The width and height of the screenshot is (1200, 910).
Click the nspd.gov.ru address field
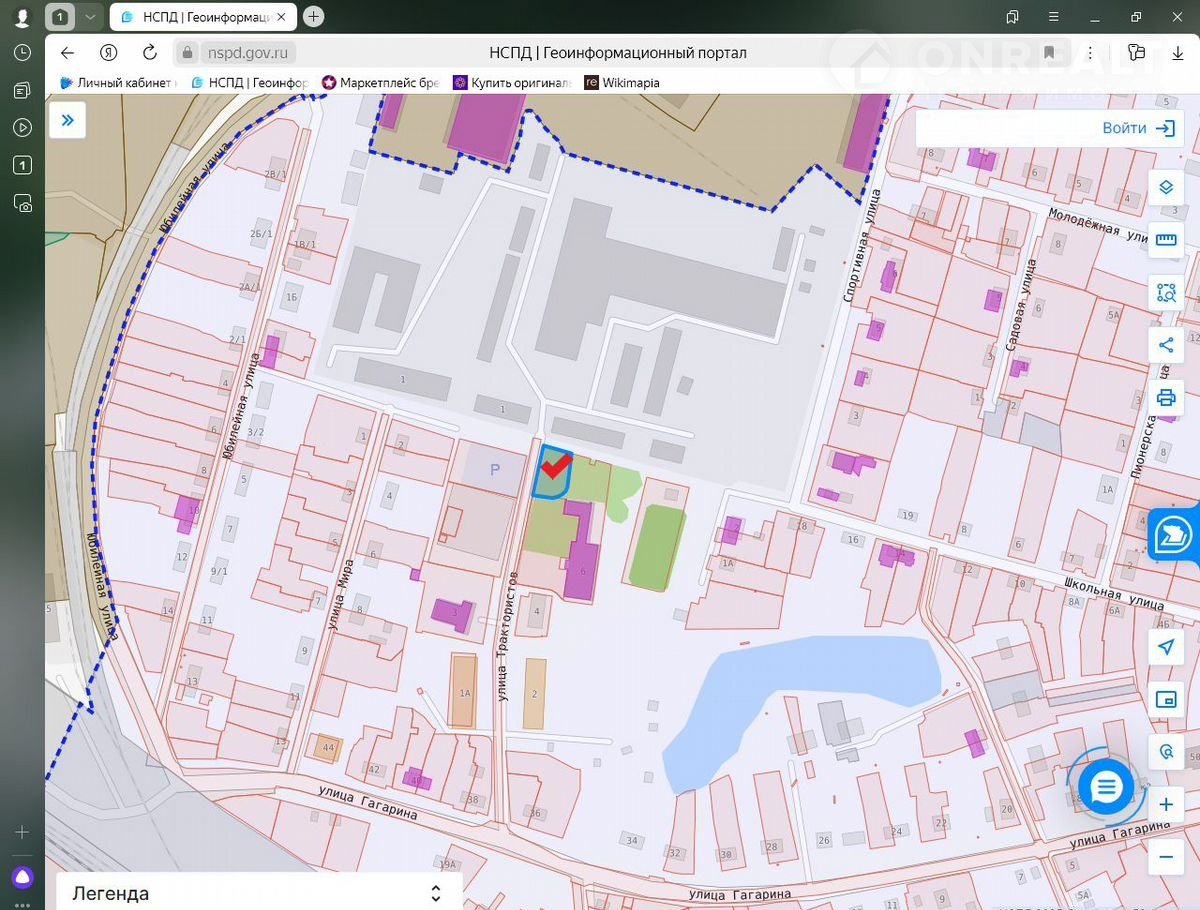coord(250,53)
